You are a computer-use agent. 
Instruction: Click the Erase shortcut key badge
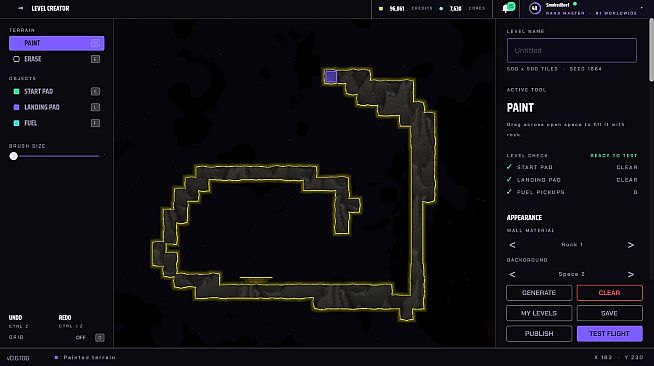point(95,59)
